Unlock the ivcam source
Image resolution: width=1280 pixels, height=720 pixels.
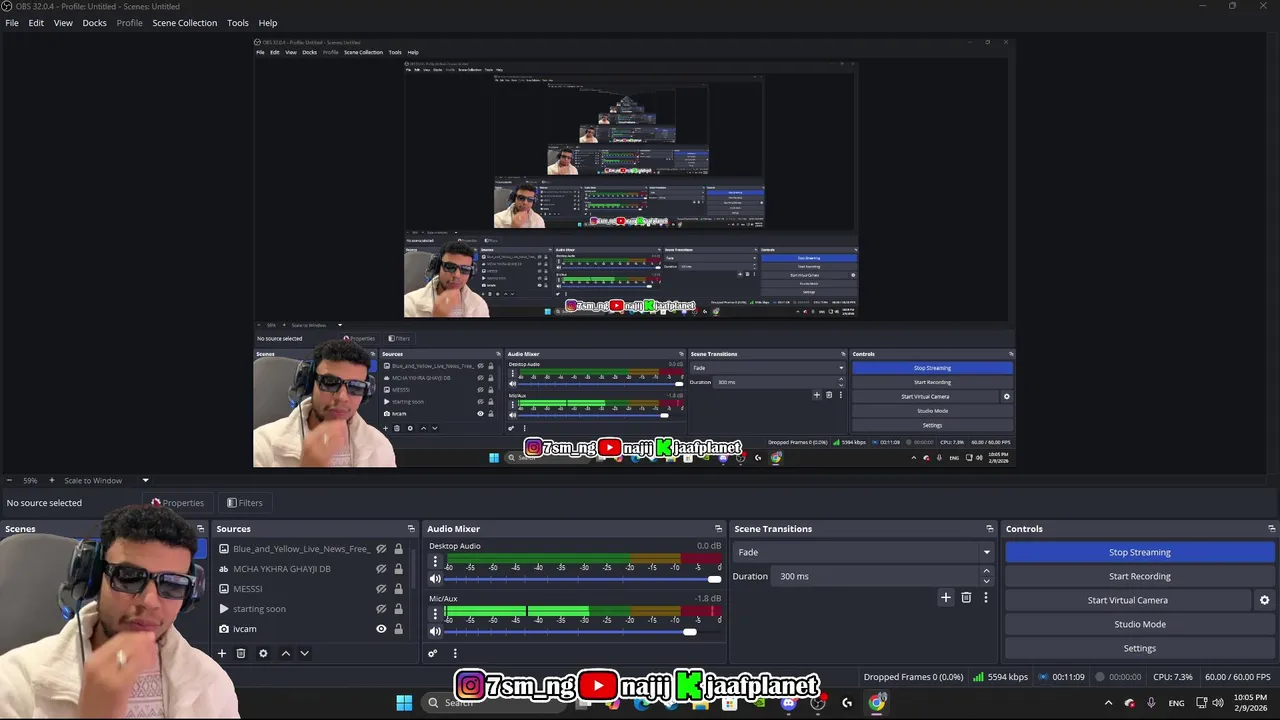(398, 629)
